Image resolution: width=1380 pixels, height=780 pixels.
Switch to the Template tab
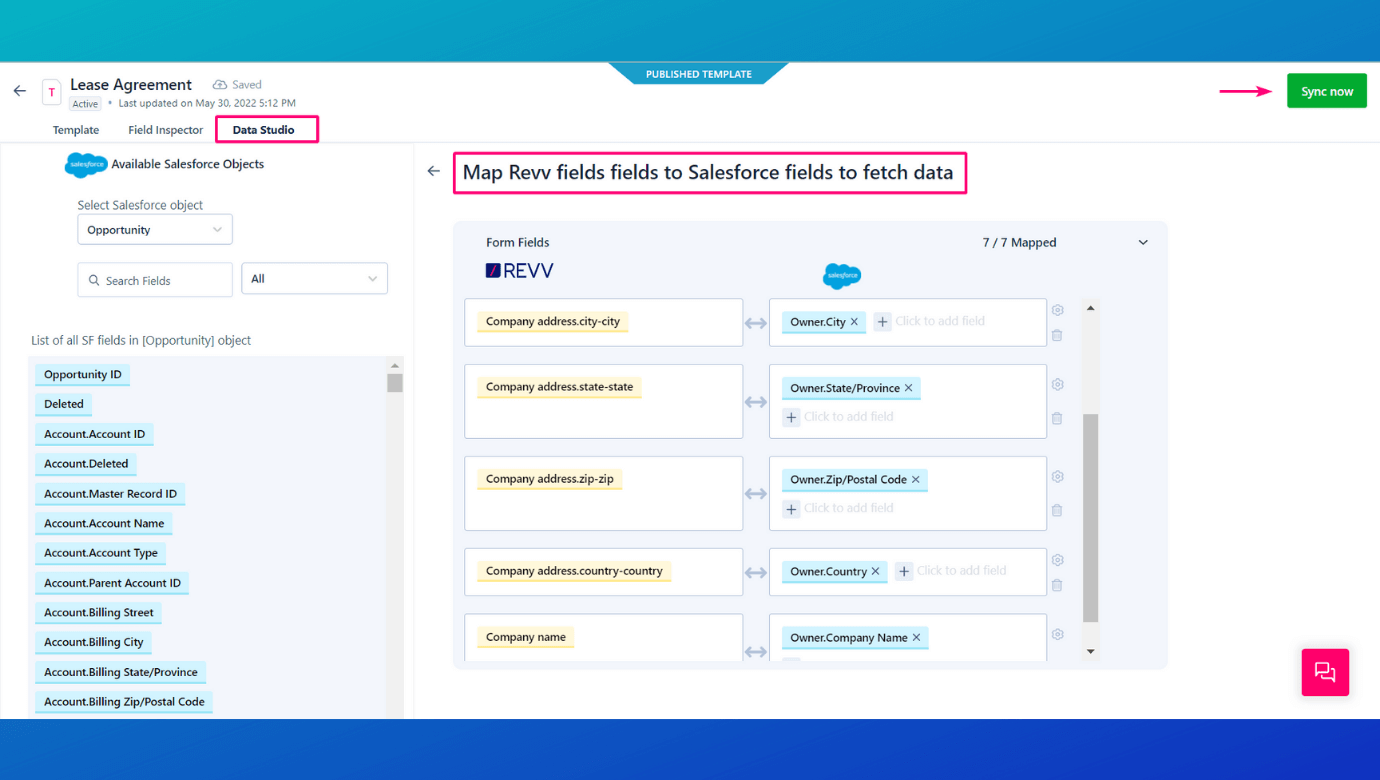76,130
